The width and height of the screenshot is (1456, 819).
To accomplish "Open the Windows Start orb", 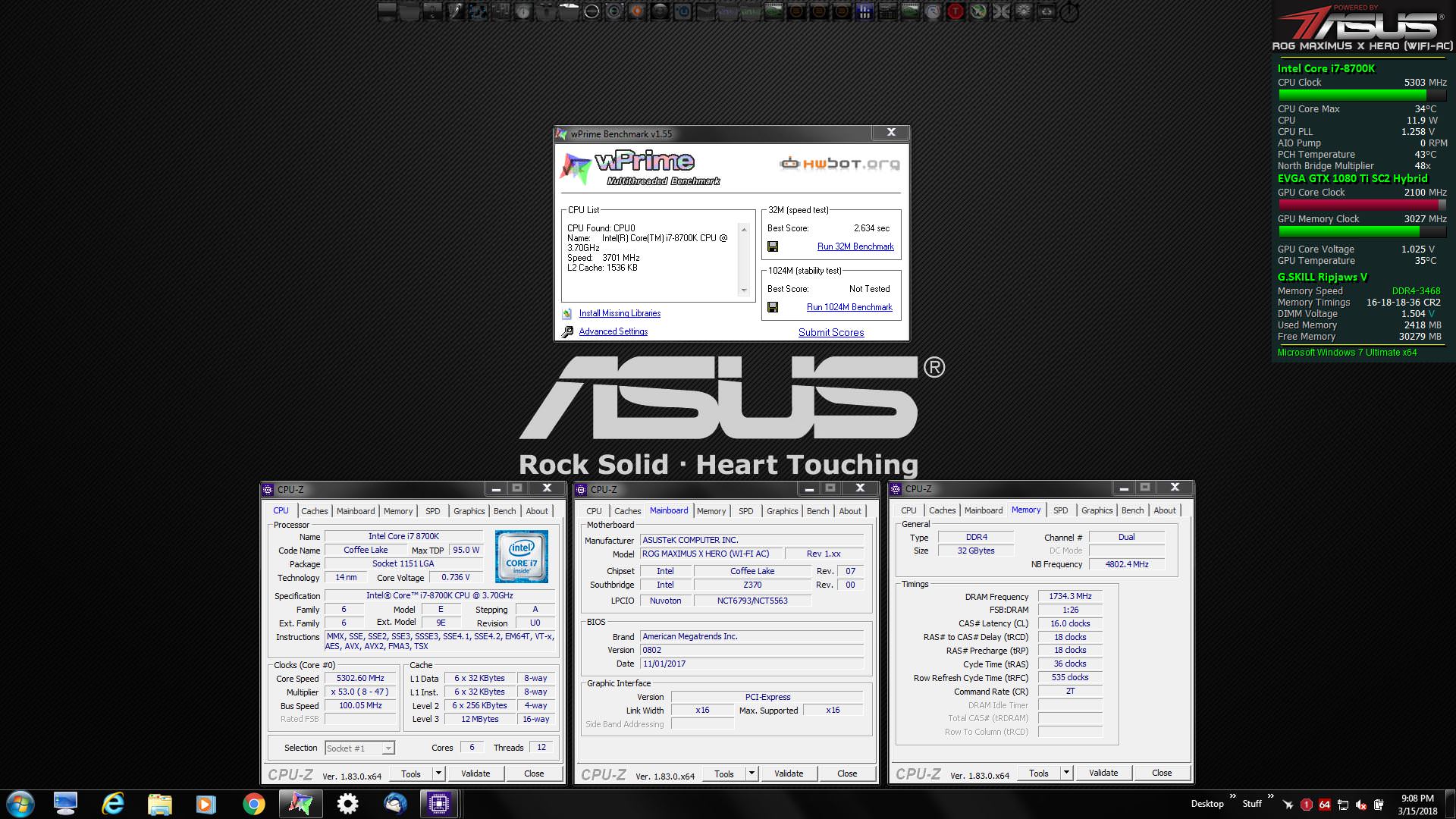I will click(20, 804).
